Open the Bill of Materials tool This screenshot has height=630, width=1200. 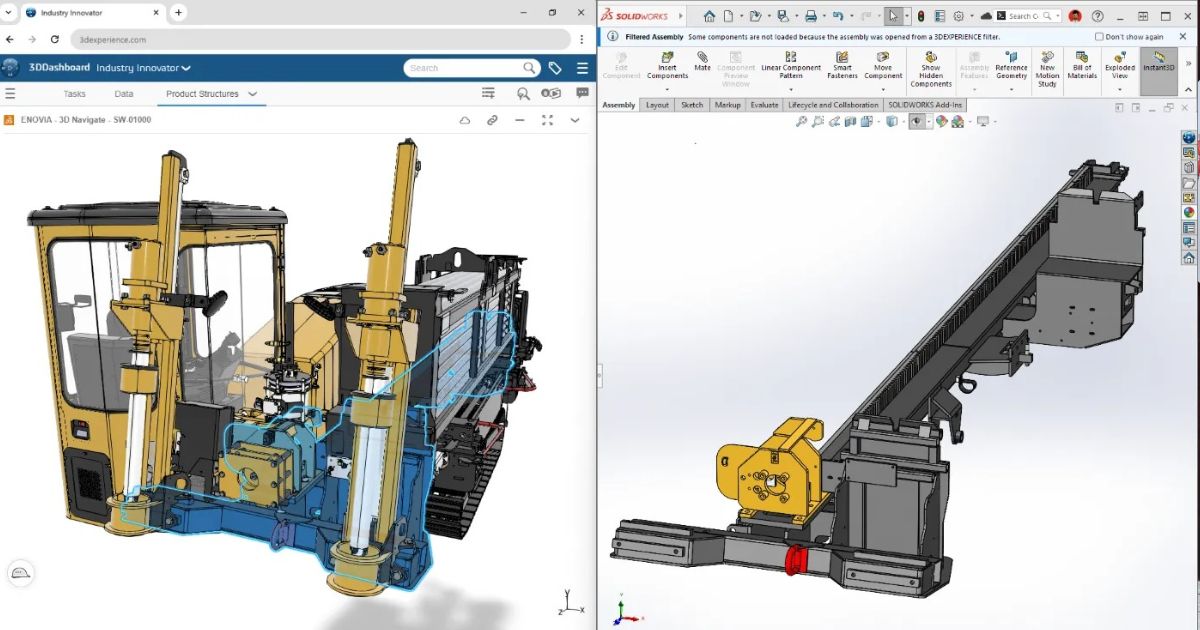(x=1082, y=66)
